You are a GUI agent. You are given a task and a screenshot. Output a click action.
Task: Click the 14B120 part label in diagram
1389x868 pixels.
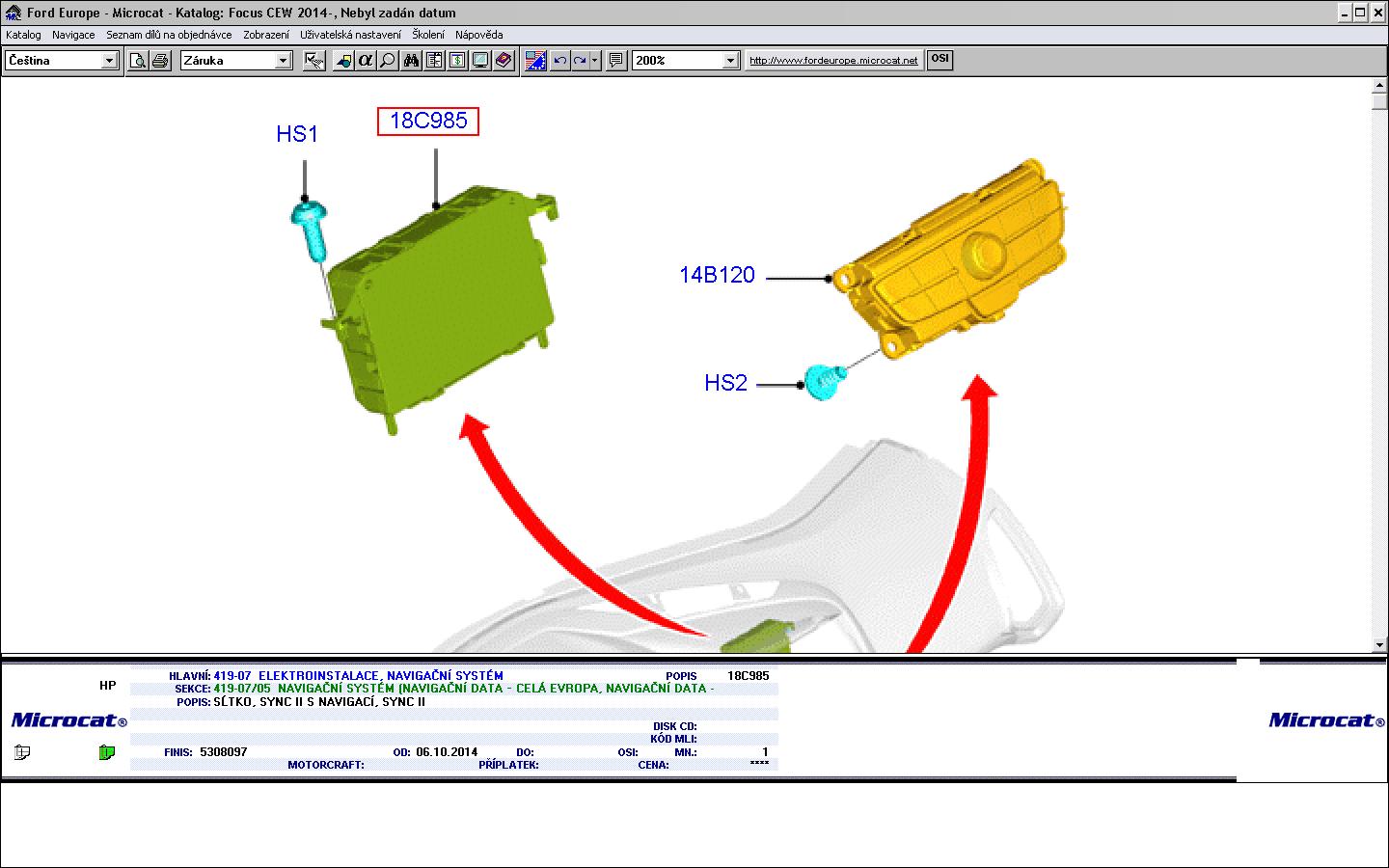717,275
